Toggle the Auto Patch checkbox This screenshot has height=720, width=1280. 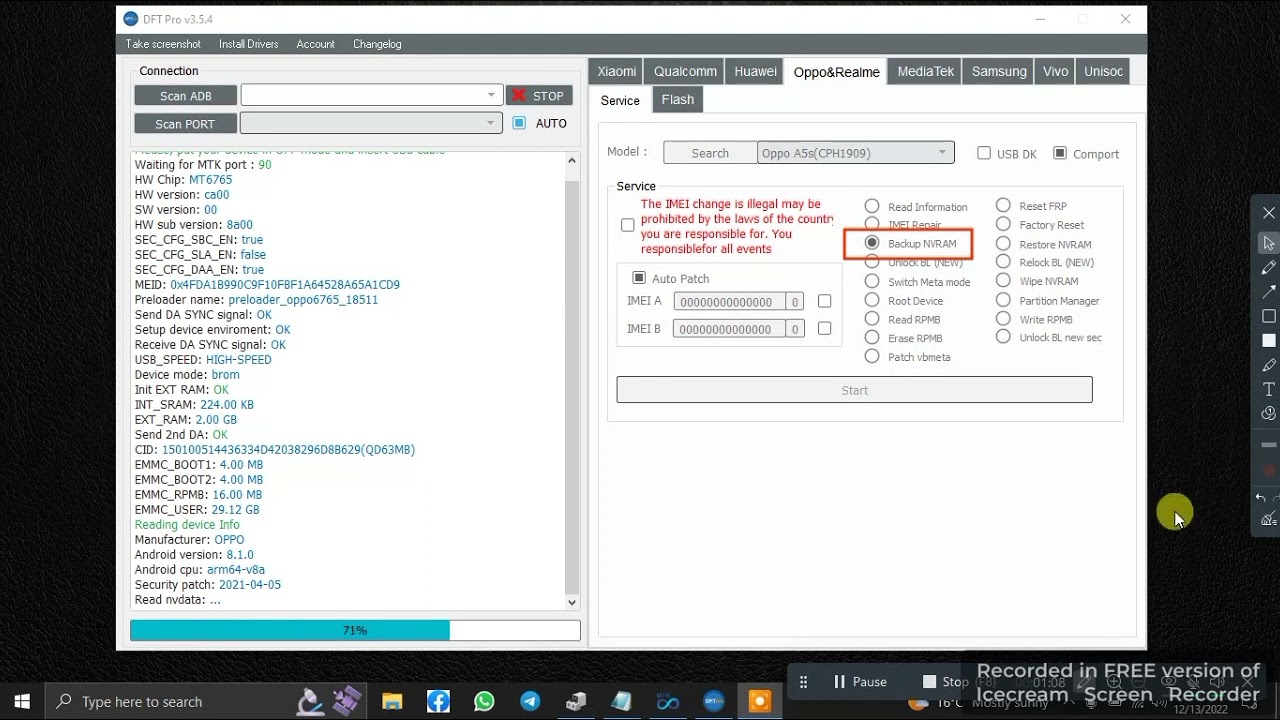pyautogui.click(x=639, y=277)
